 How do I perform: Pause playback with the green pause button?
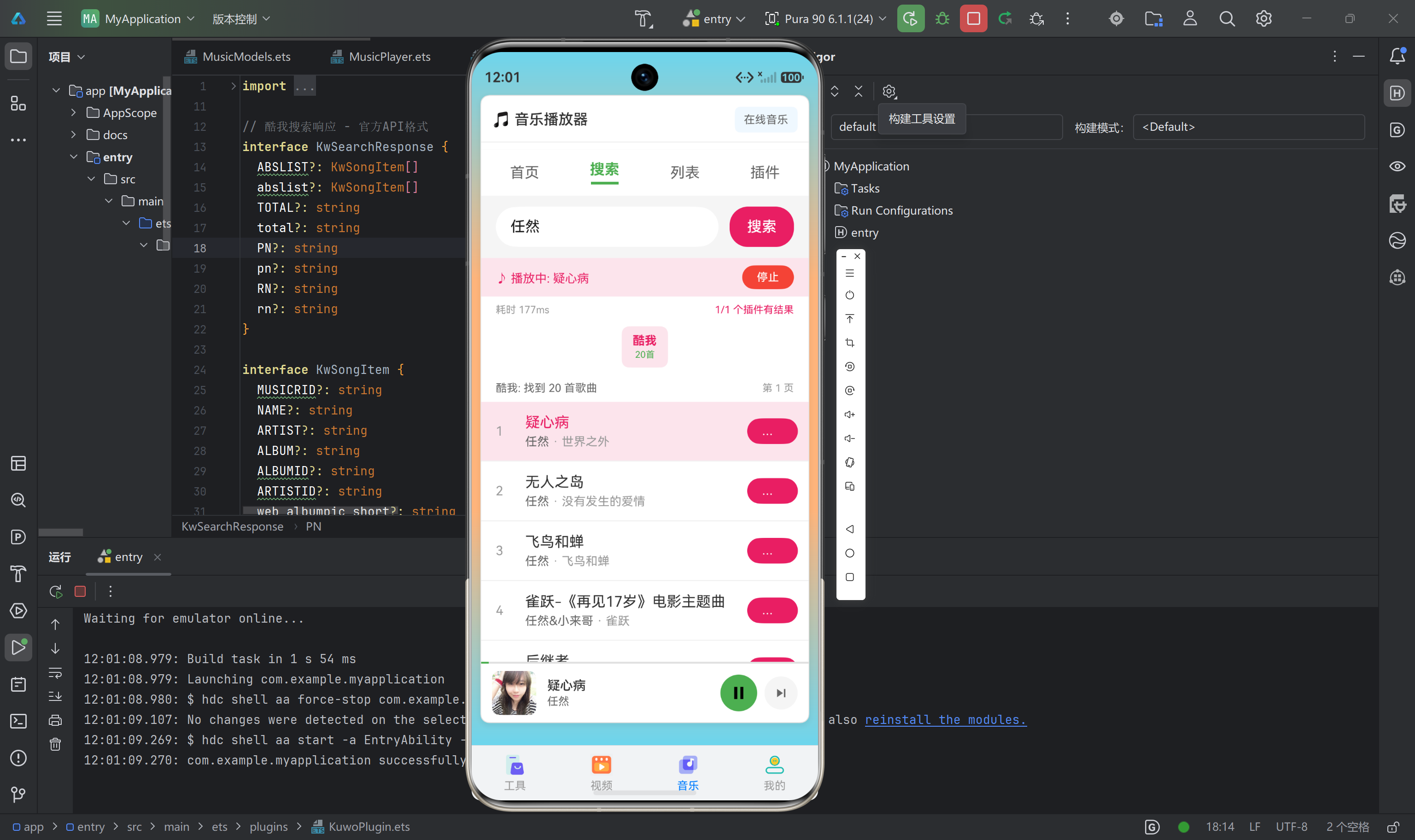(x=738, y=692)
